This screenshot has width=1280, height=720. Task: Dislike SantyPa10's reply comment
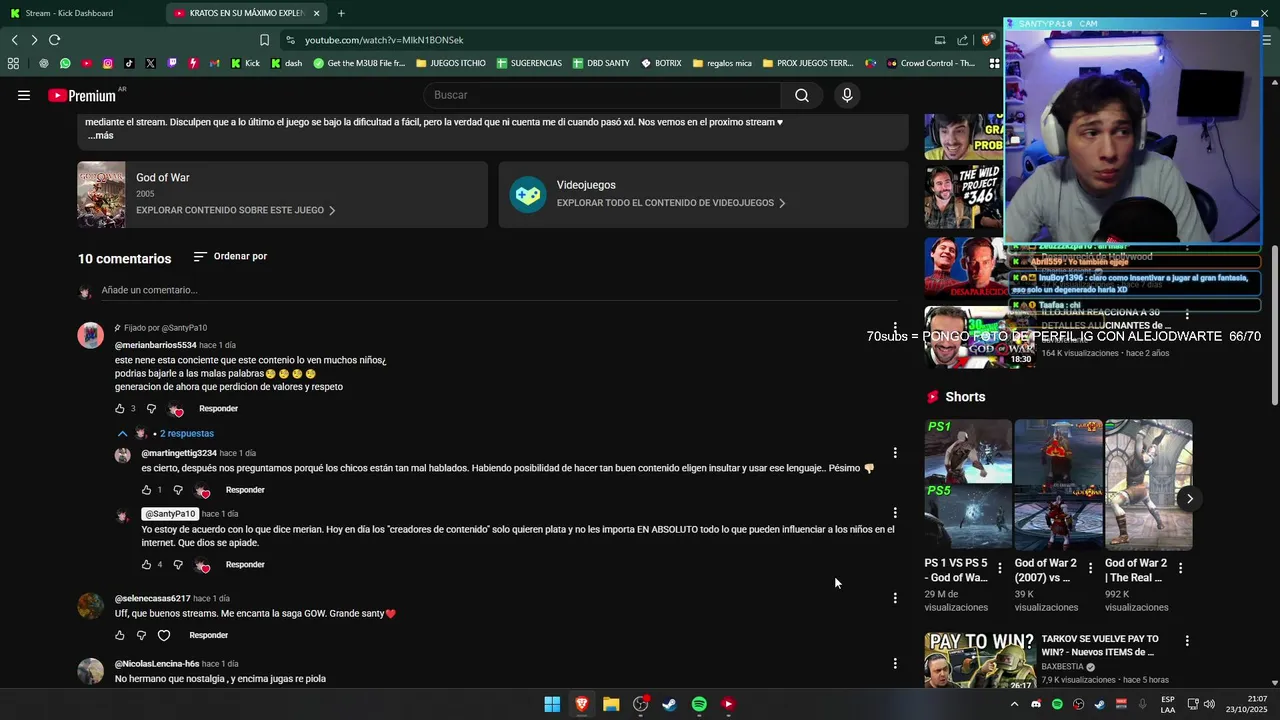click(x=178, y=565)
